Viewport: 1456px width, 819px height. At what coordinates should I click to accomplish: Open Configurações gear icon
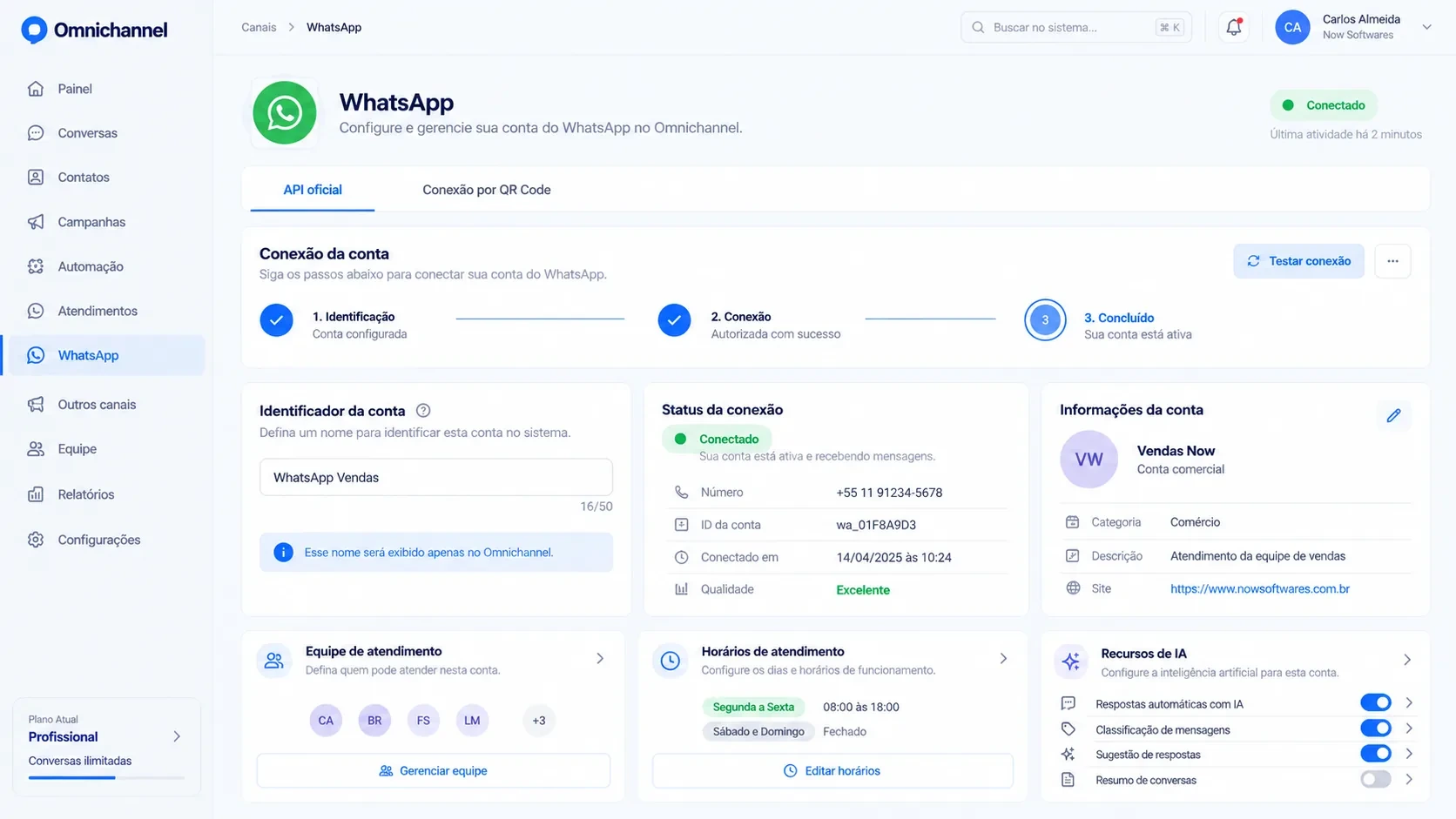[36, 540]
